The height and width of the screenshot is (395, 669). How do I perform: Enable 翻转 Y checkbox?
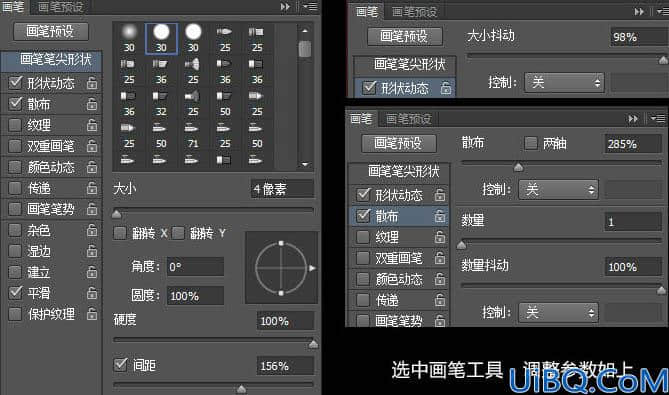(x=178, y=233)
